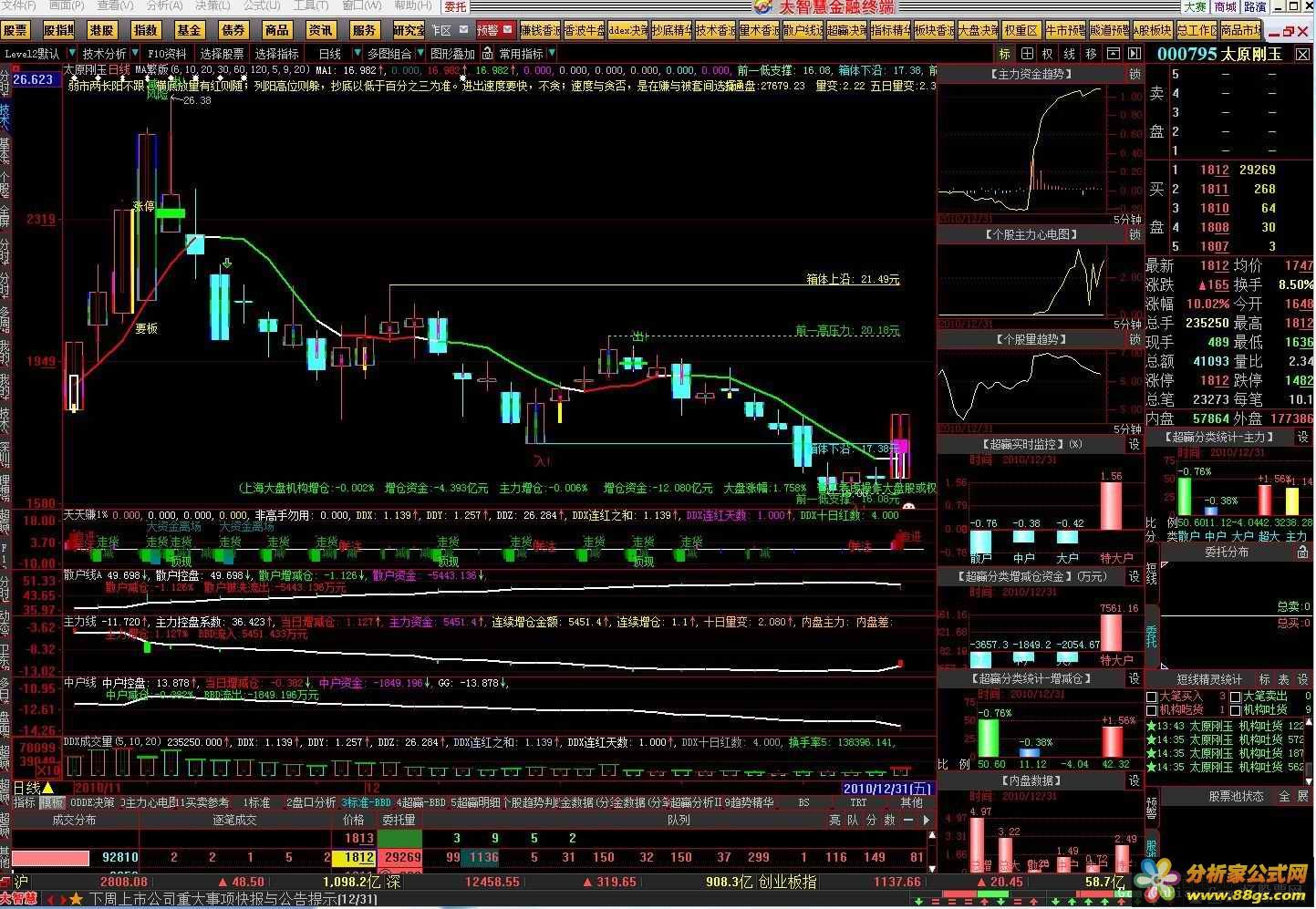This screenshot has width=1316, height=909.
Task: Activate the 移 move chart icon
Action: (x=1091, y=54)
